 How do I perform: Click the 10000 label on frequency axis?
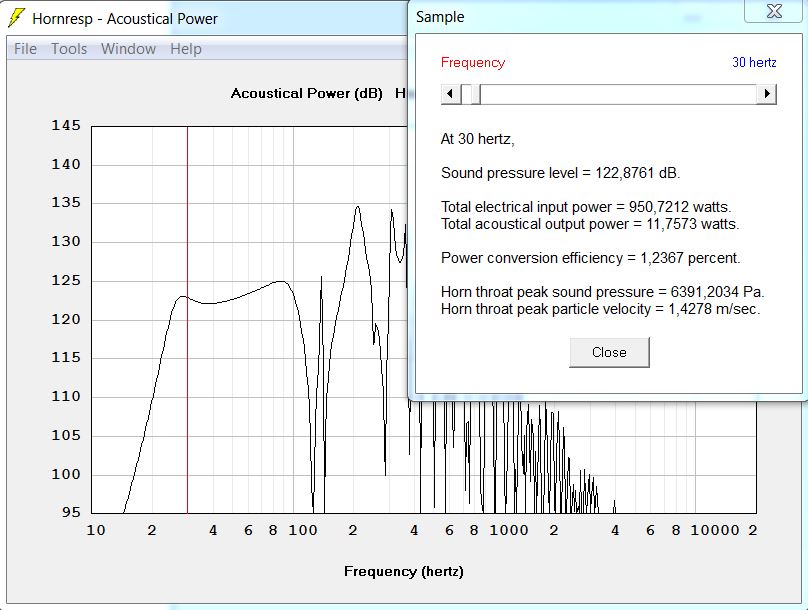point(715,530)
